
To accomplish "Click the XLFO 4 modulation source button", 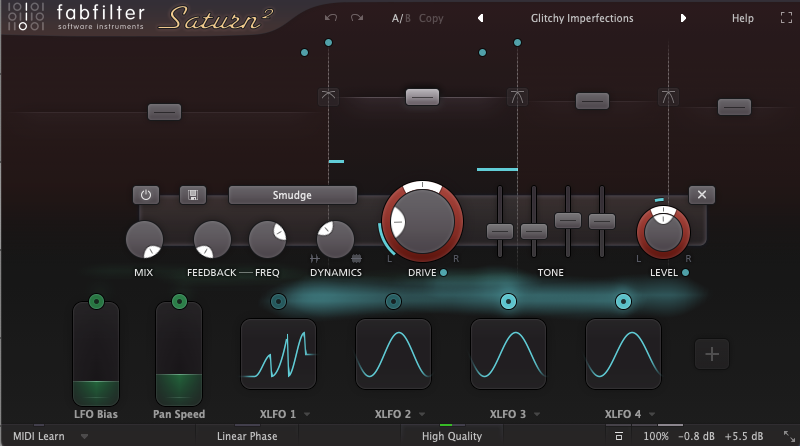I will (623, 302).
